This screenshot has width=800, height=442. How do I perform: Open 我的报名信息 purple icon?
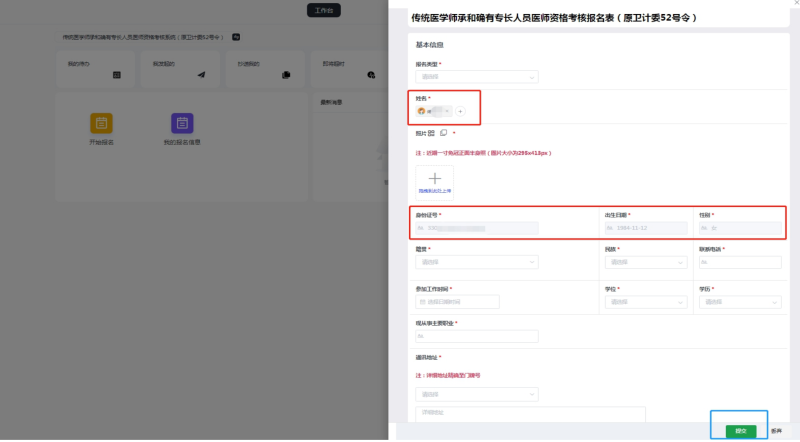(181, 124)
